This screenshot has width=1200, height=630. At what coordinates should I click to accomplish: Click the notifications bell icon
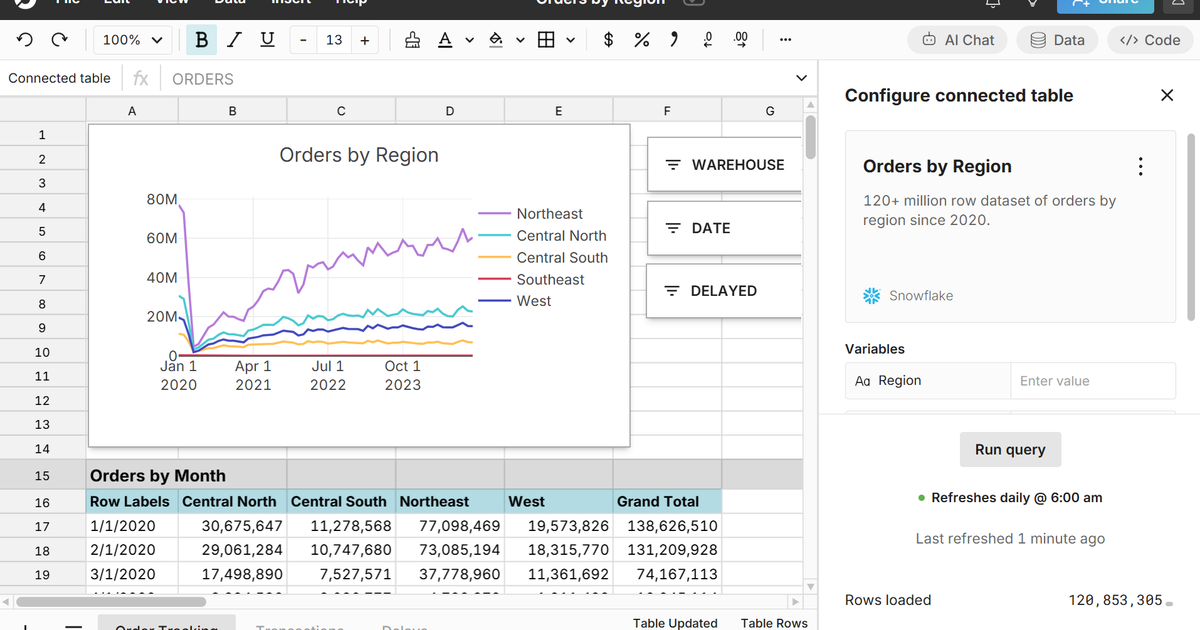[993, 3]
